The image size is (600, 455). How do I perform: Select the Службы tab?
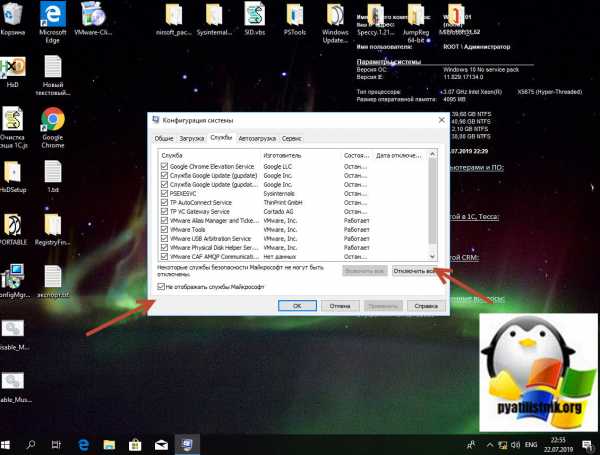221,138
